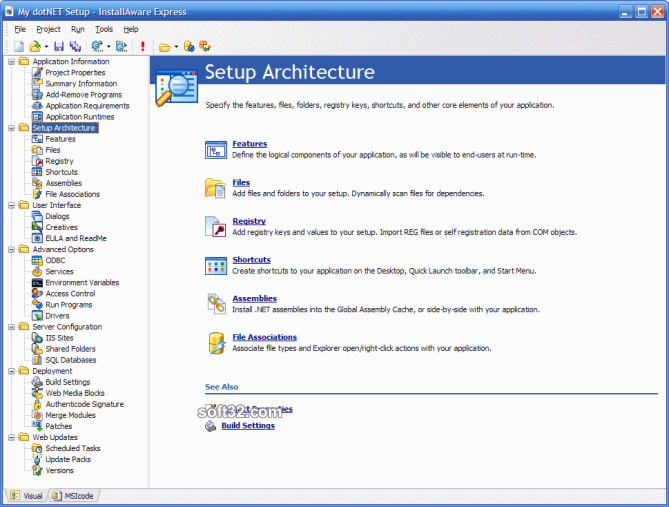Click the Build Settings printer icon under See Also
The image size is (669, 507).
(211, 426)
